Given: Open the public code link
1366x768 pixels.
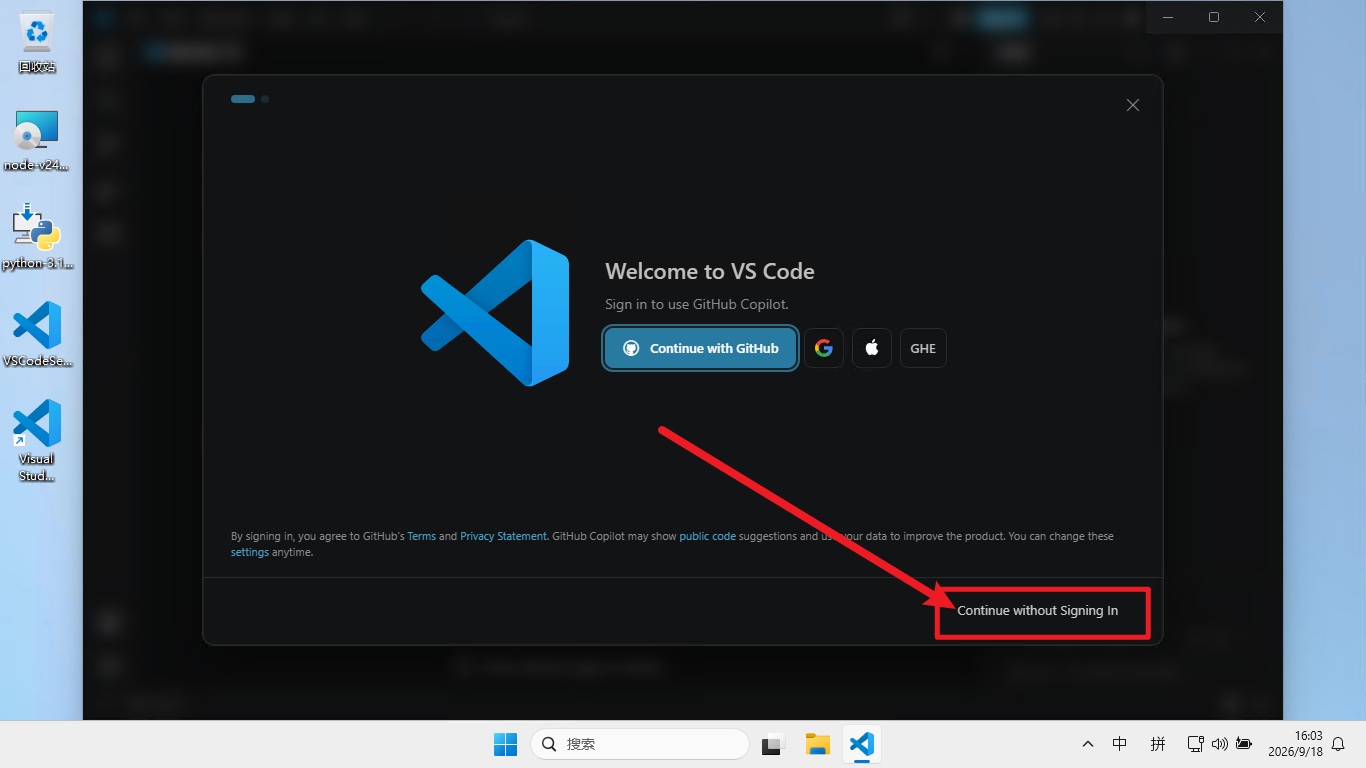Looking at the screenshot, I should click(x=707, y=536).
